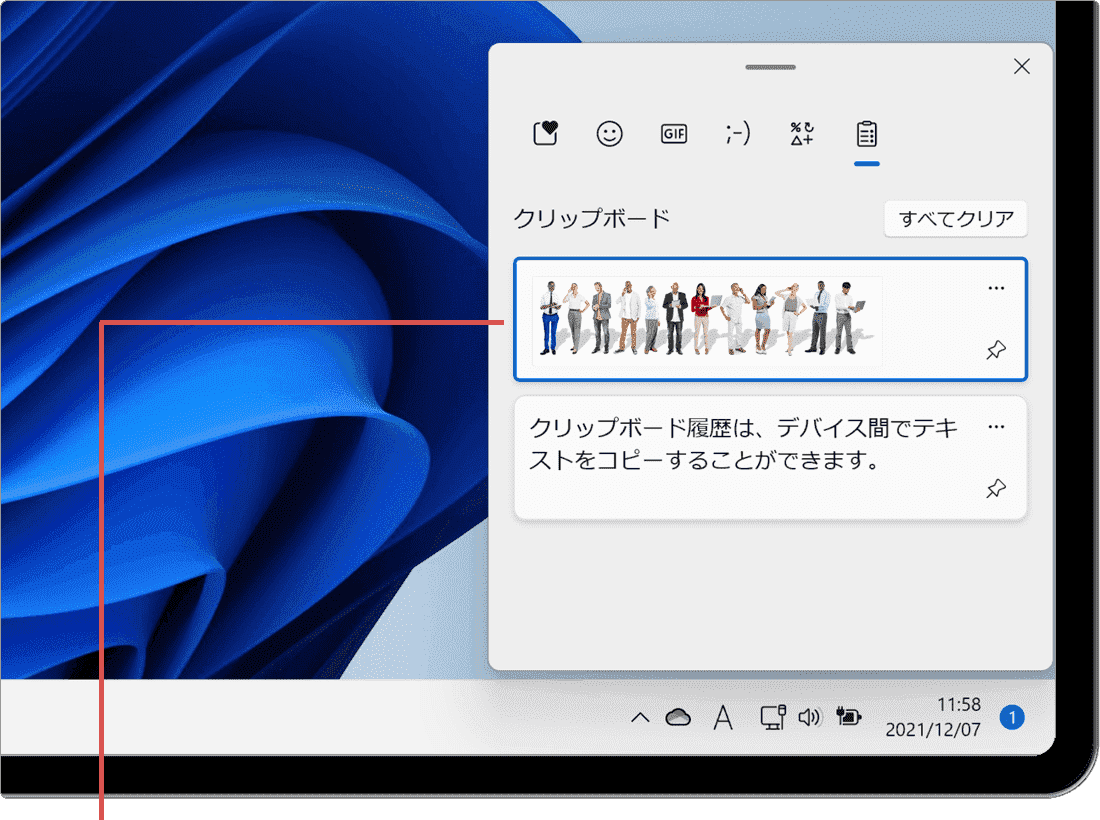Open the image item's options menu
Screen dimensions: 1100x820
point(996,288)
